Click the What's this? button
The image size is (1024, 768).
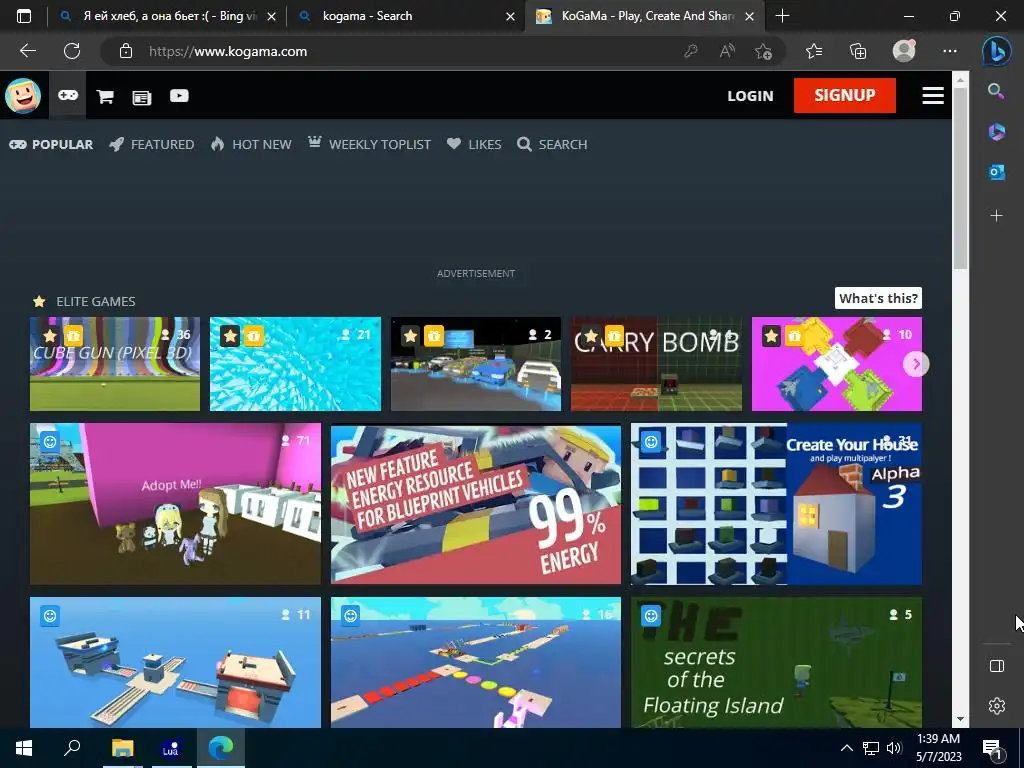[878, 298]
